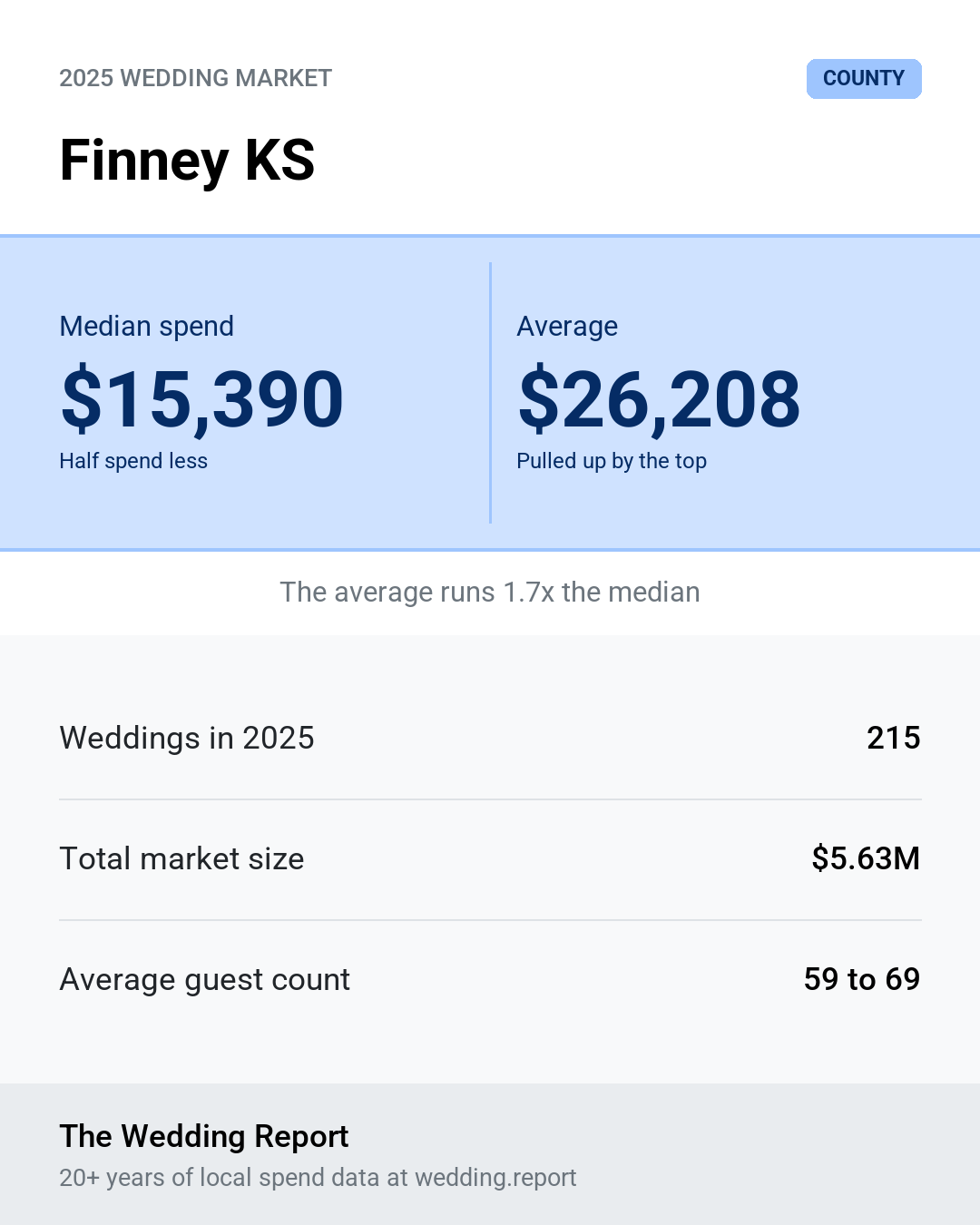This screenshot has width=980, height=1225.
Task: Click the vertical divider between median and average
Action: (x=490, y=393)
